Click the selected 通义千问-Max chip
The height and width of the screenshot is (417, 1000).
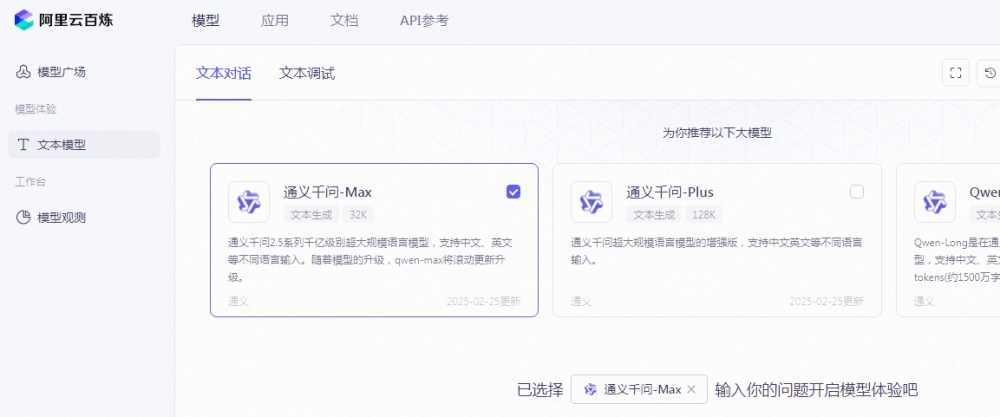(x=639, y=389)
